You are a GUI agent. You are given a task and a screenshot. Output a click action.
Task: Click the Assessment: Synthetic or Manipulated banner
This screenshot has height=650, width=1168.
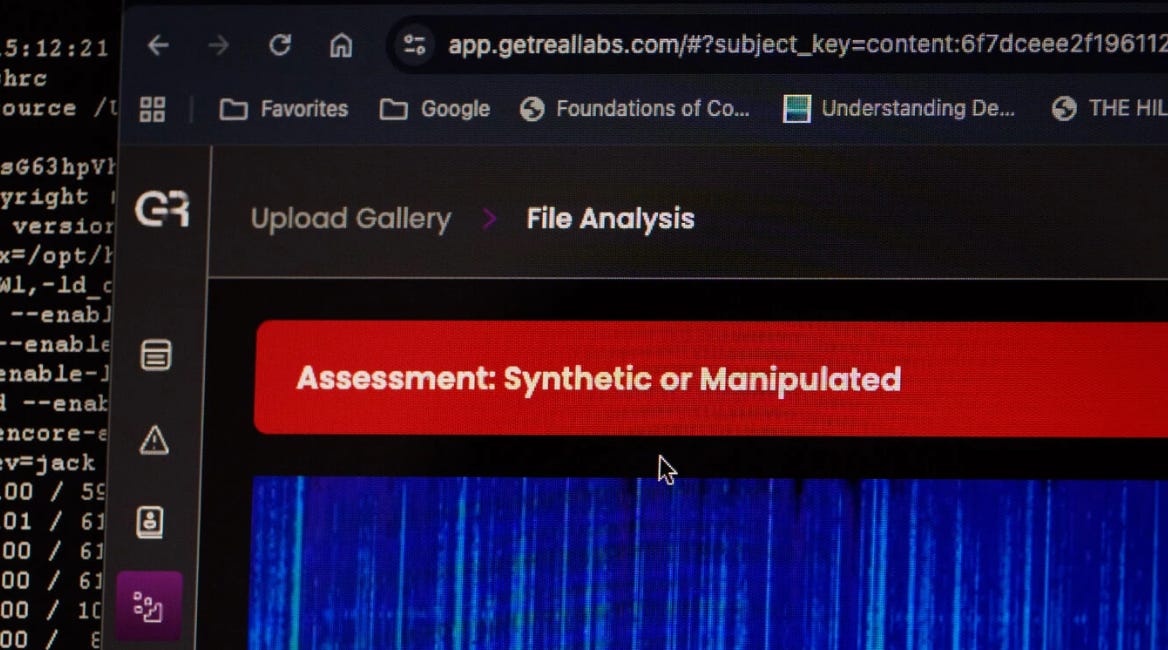pyautogui.click(x=711, y=378)
